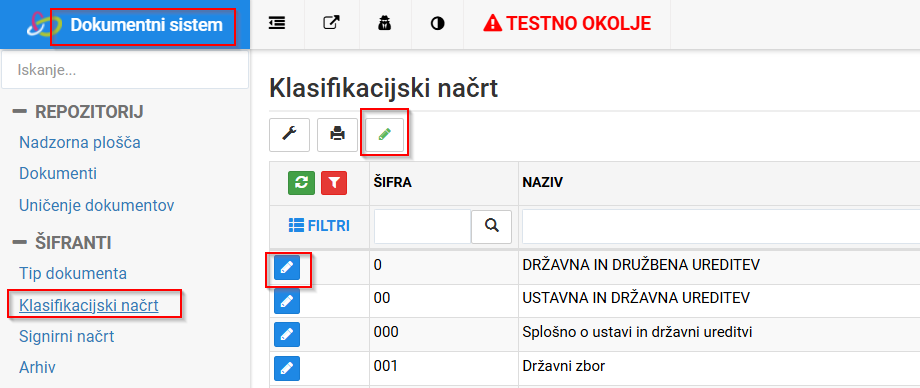The width and height of the screenshot is (920, 388).
Task: Click the Državni zbor name cell
Action: (x=719, y=369)
